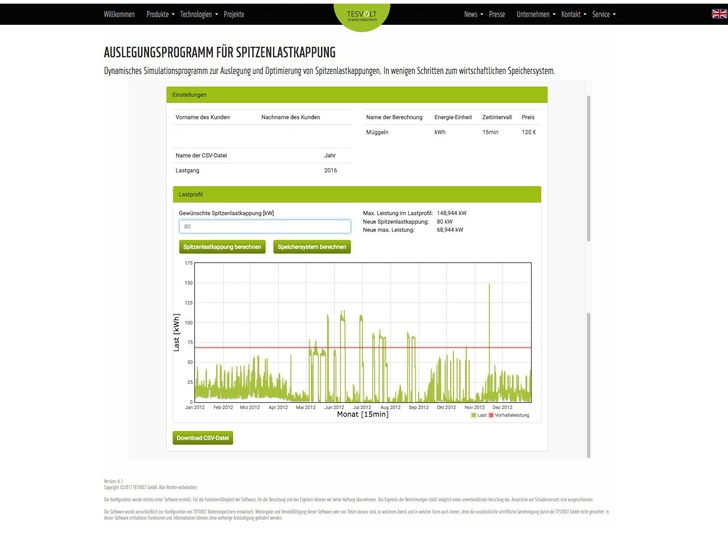Click the Lastgang CSV file name
This screenshot has height=542, width=728.
[187, 170]
